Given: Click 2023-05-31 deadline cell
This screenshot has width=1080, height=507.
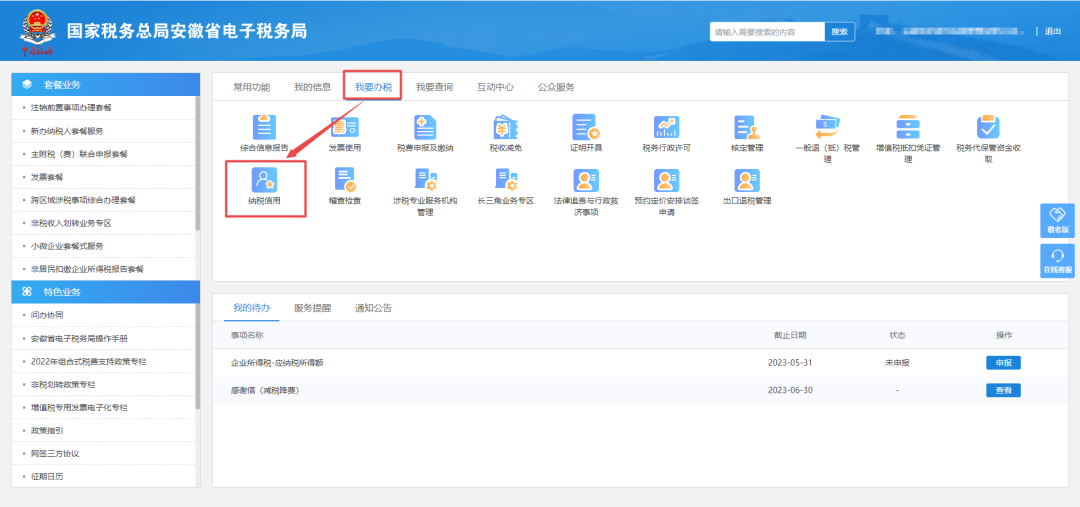Looking at the screenshot, I should coord(790,363).
